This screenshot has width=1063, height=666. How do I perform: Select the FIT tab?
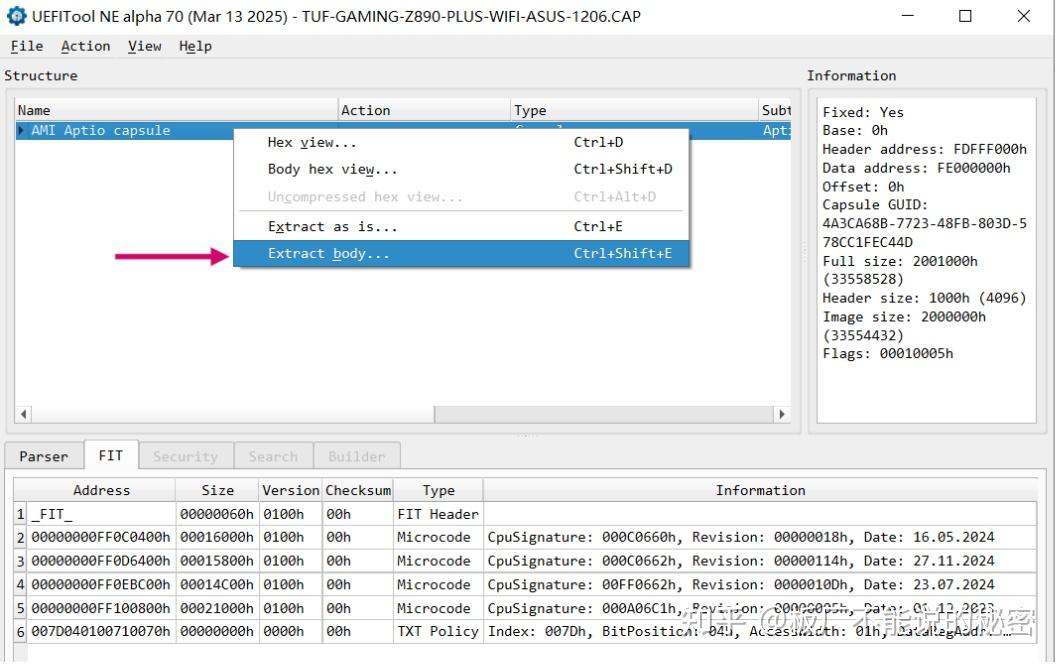pos(111,455)
